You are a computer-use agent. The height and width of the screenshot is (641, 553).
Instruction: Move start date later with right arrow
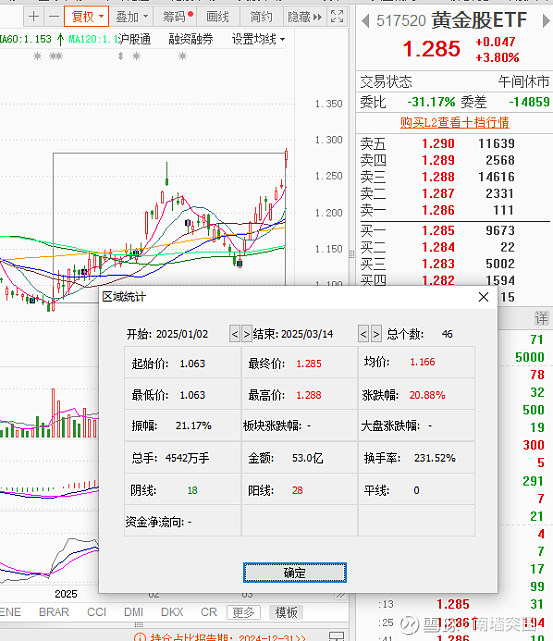pos(246,334)
